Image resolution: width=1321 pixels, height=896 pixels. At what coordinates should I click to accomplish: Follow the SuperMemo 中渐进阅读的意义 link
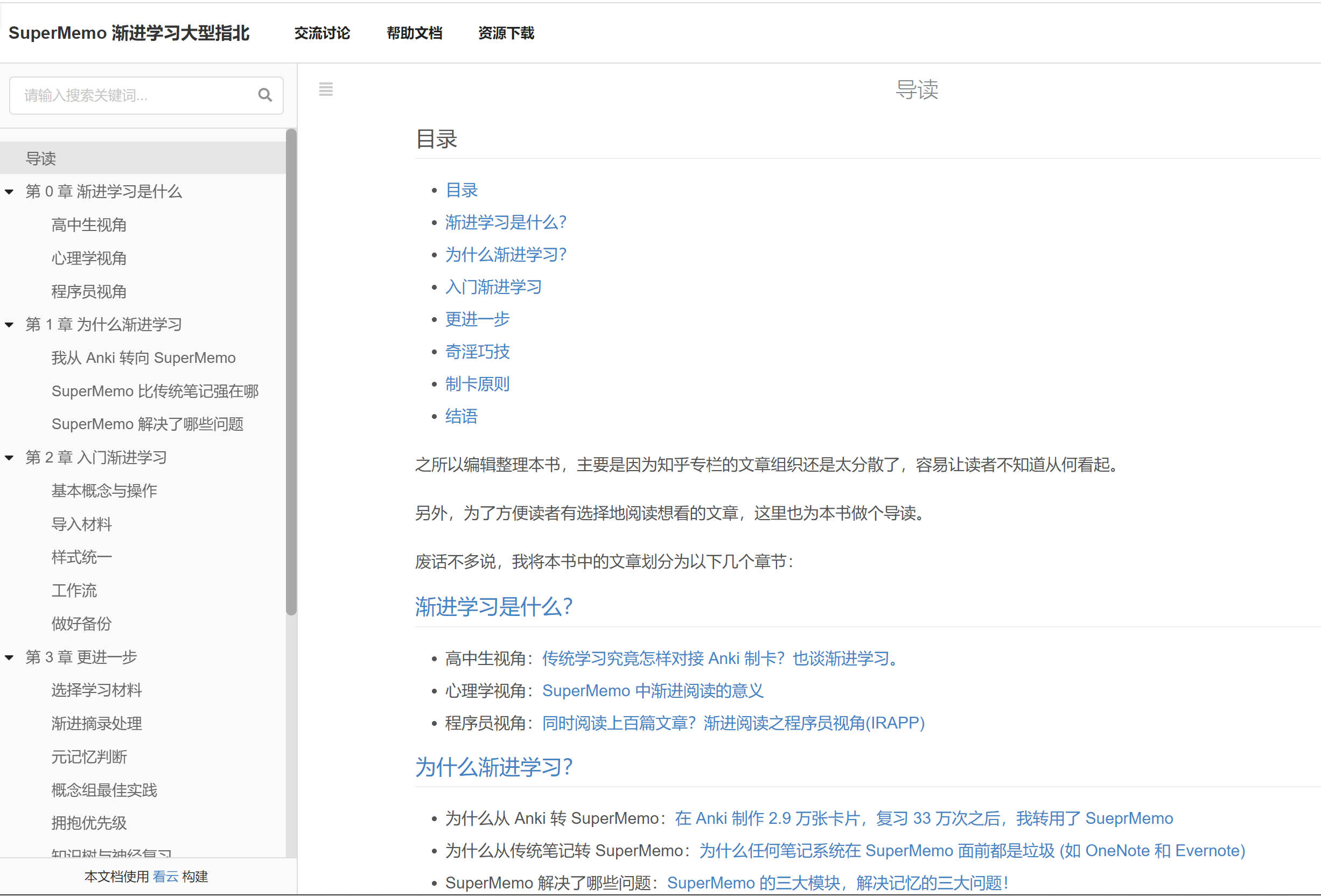(x=653, y=690)
